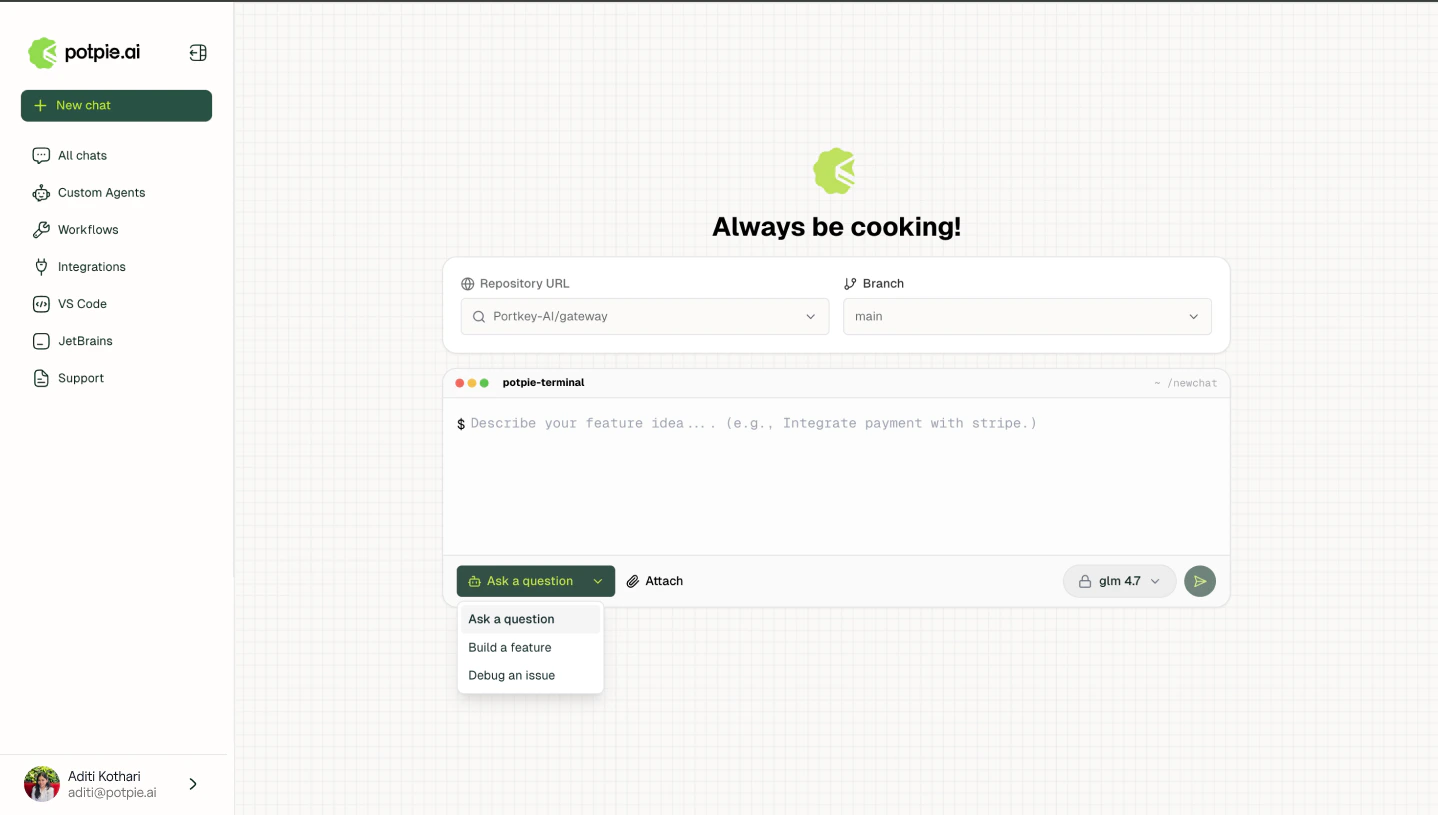The height and width of the screenshot is (815, 1438).
Task: Open Integrations
Action: [92, 267]
